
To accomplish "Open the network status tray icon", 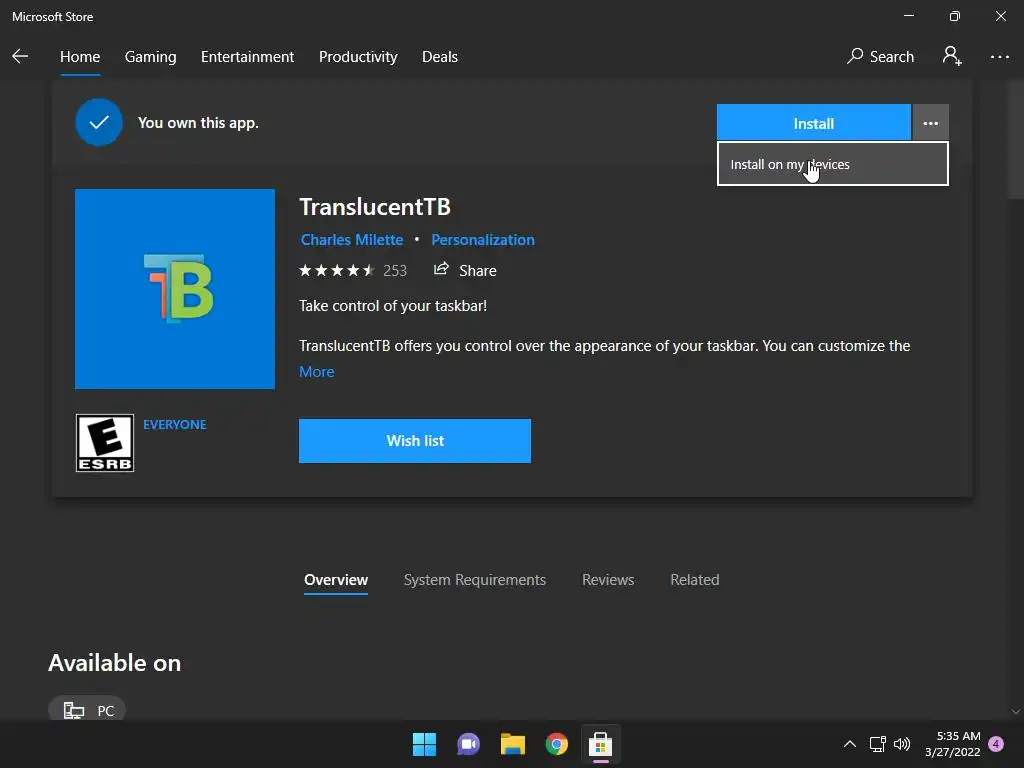I will point(877,744).
